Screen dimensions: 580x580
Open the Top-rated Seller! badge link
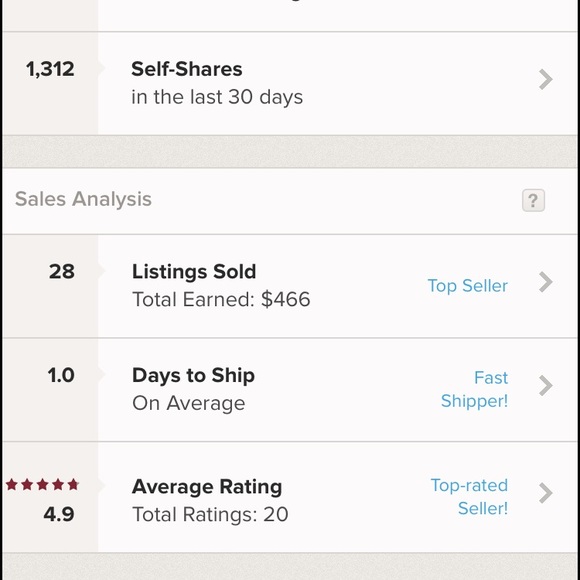(x=469, y=496)
